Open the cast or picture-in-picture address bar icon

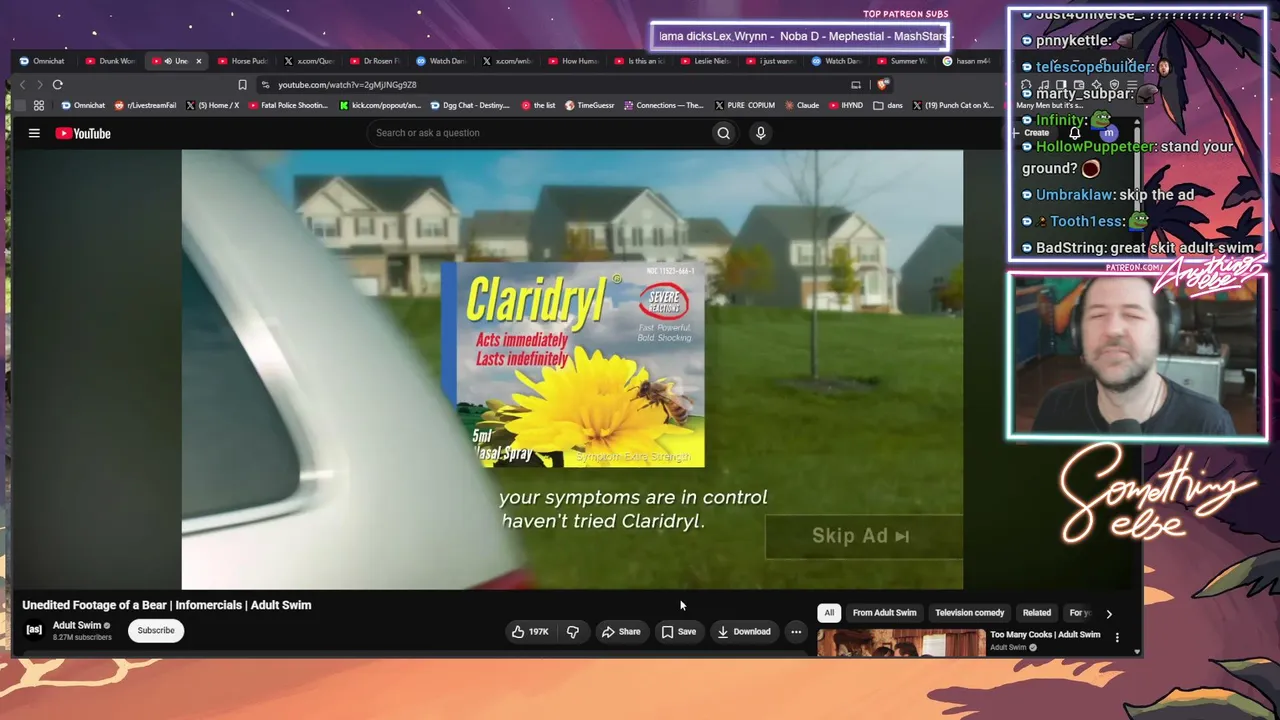pos(856,85)
